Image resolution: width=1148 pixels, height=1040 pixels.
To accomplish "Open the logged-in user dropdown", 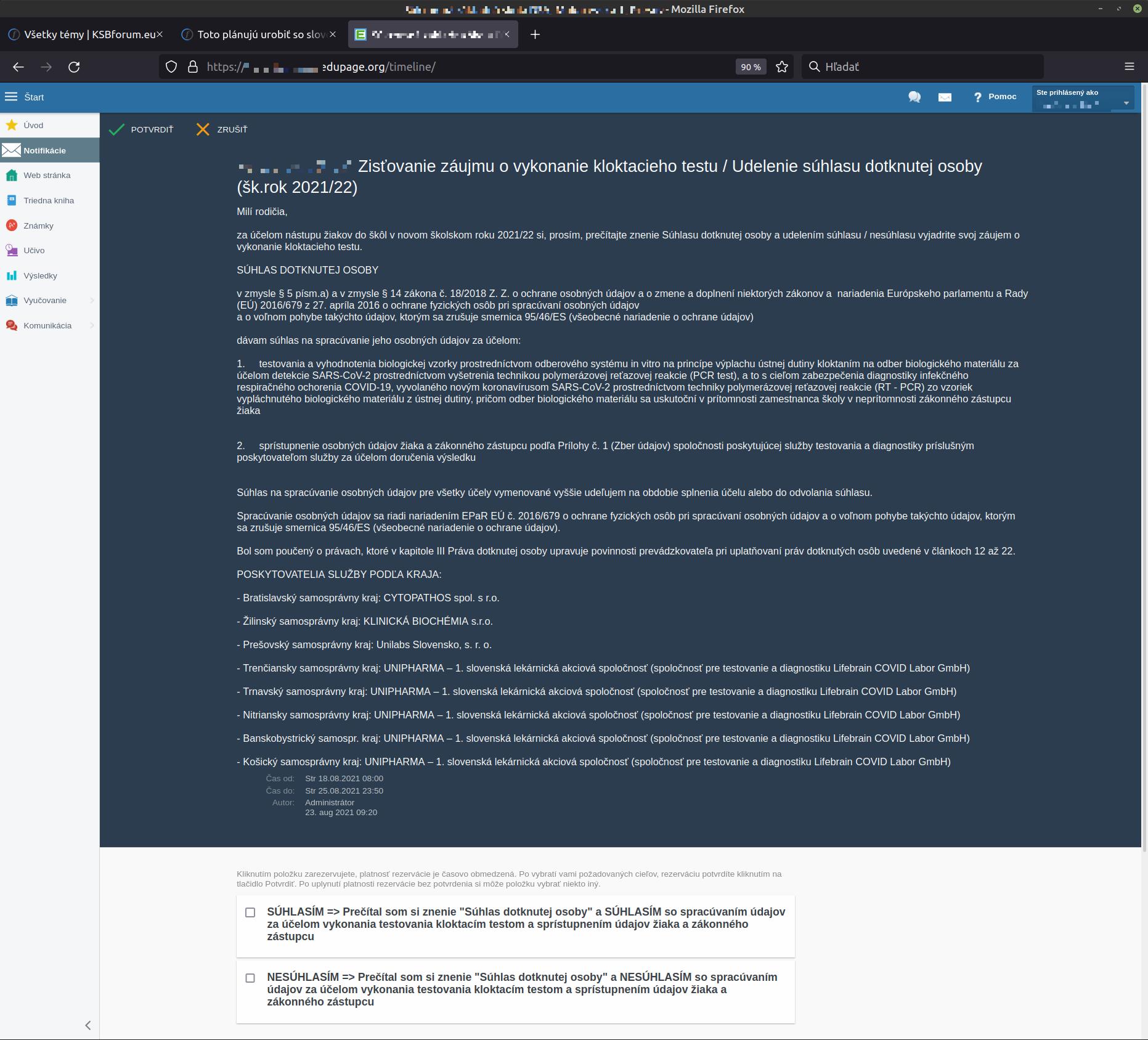I will tap(1126, 103).
